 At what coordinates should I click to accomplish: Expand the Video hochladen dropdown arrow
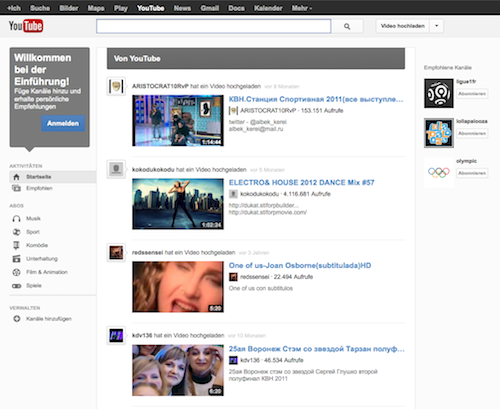point(436,26)
